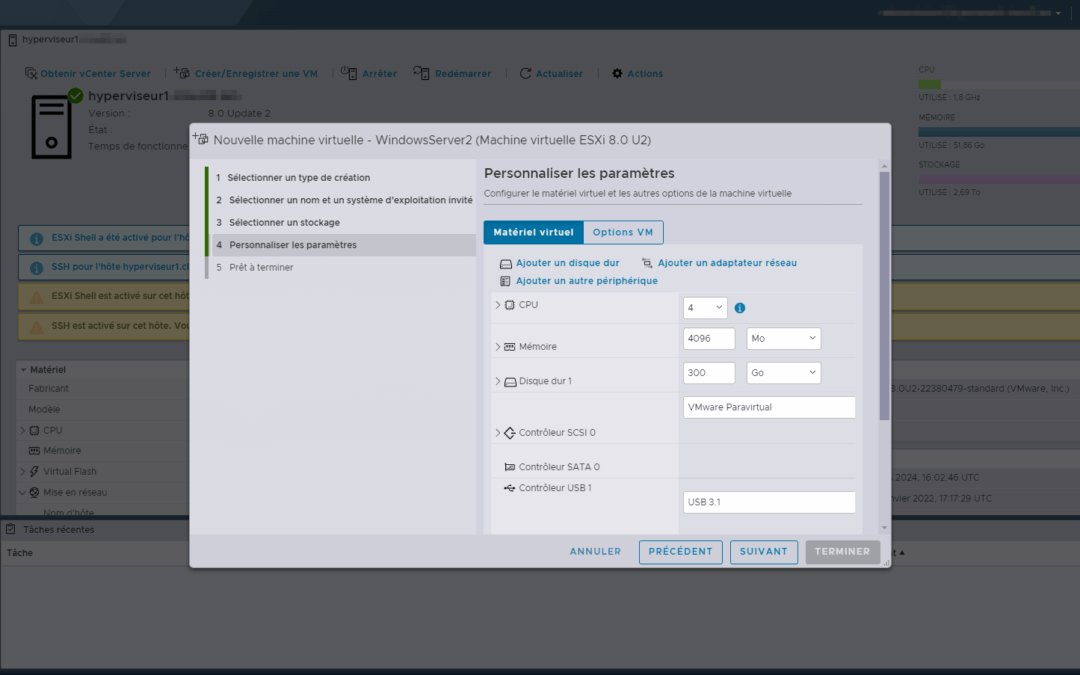The image size is (1080, 675).
Task: Collapse the Matériel section
Action: coord(23,370)
